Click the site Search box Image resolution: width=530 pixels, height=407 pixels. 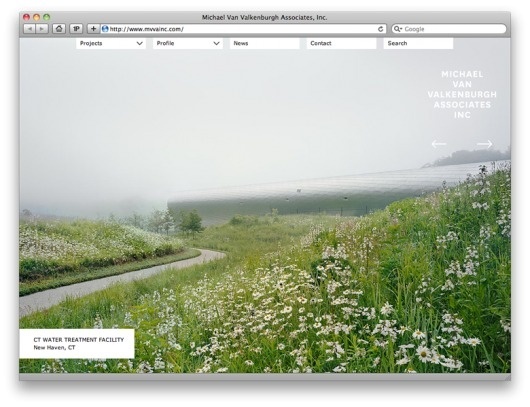(x=418, y=43)
